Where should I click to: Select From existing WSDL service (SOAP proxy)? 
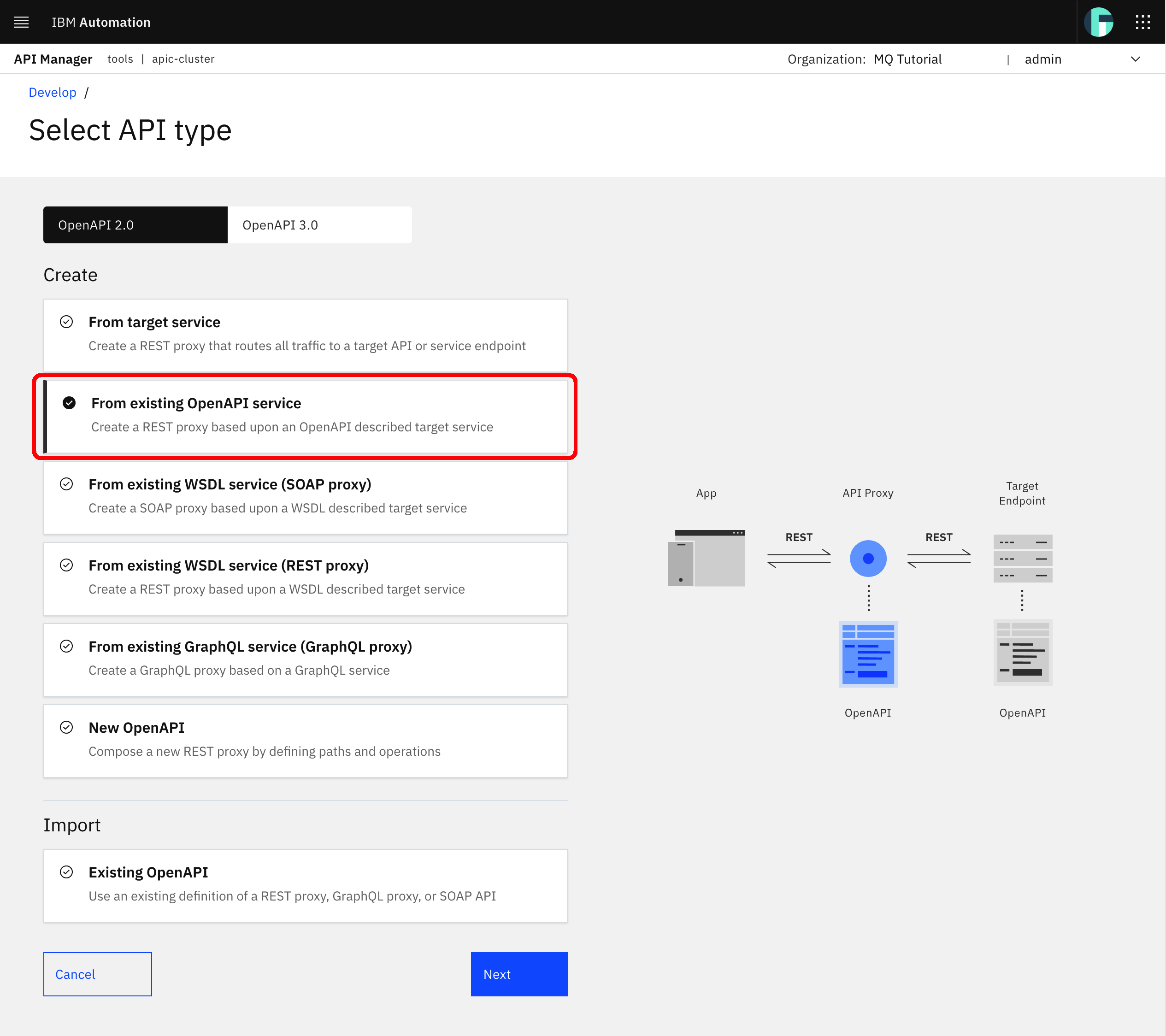306,496
